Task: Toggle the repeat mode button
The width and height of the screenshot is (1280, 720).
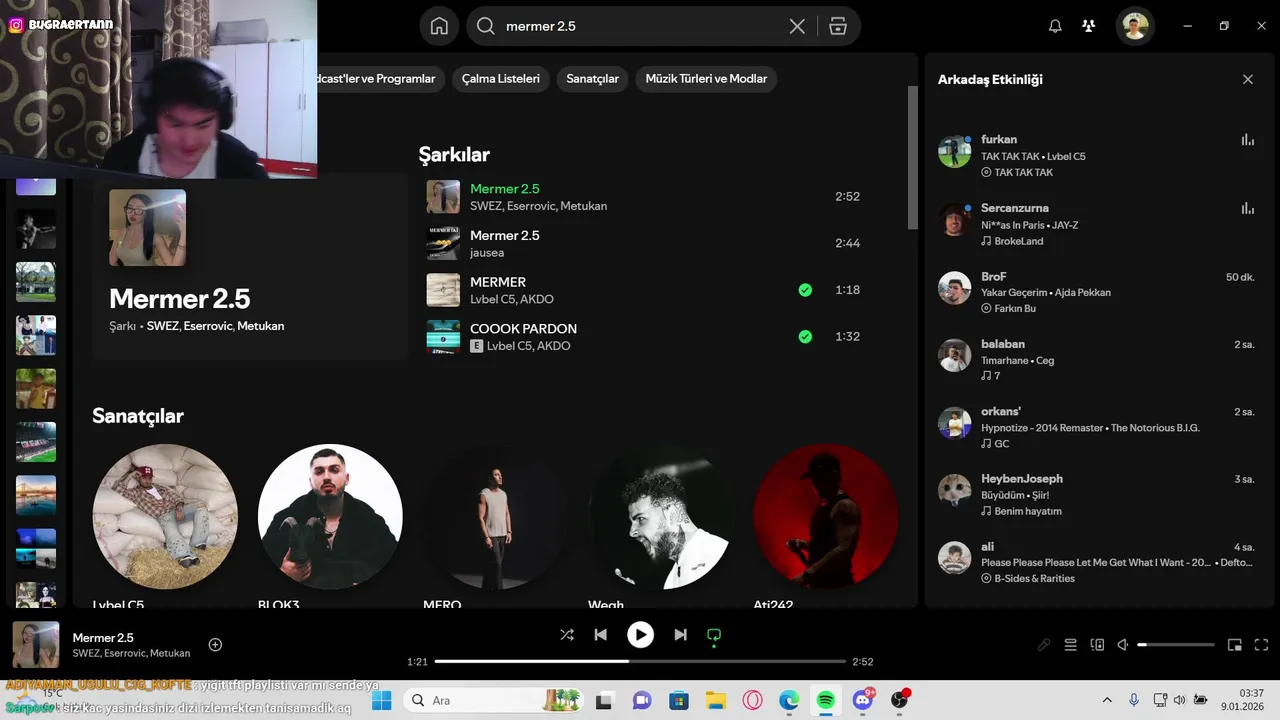Action: (x=714, y=635)
